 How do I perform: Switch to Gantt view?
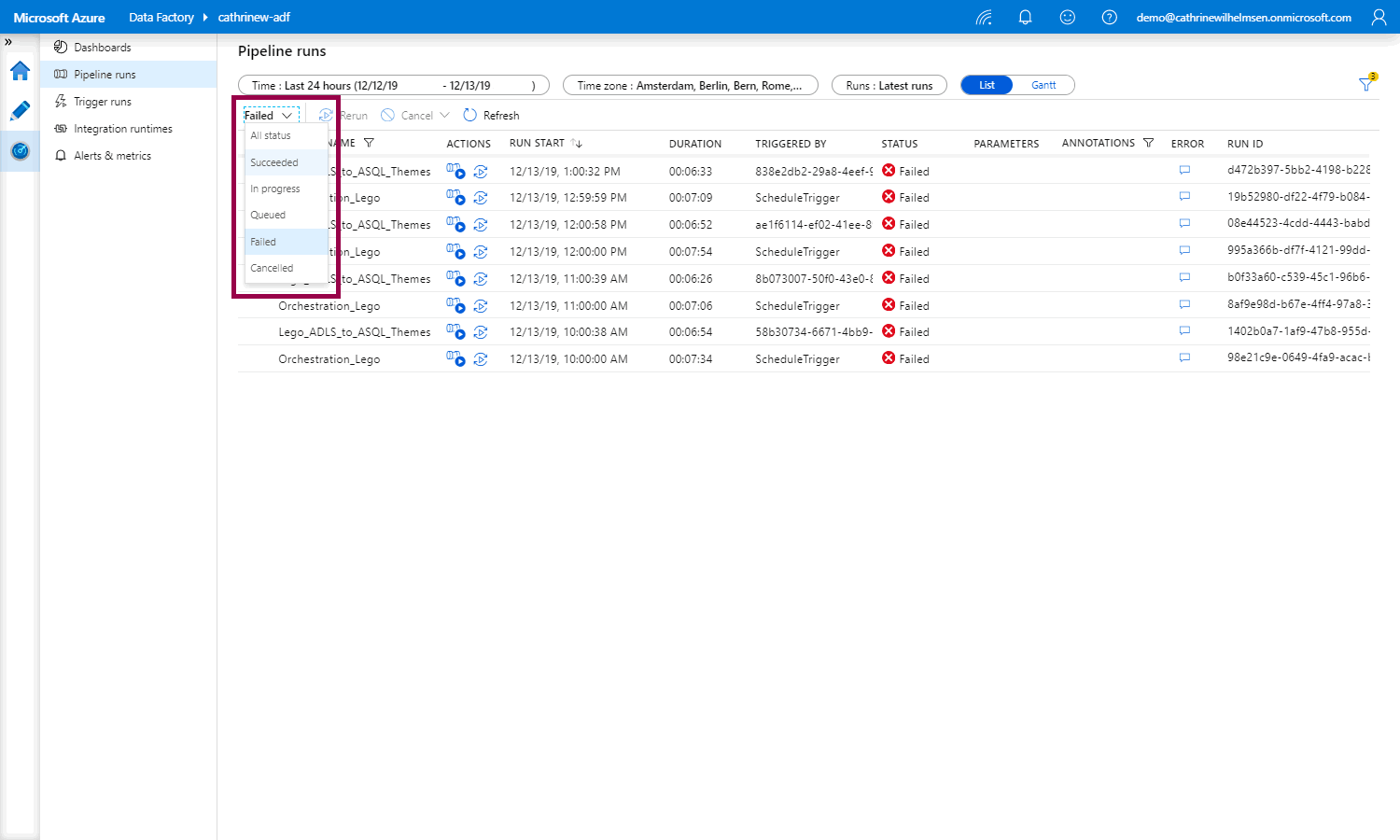pos(1043,85)
